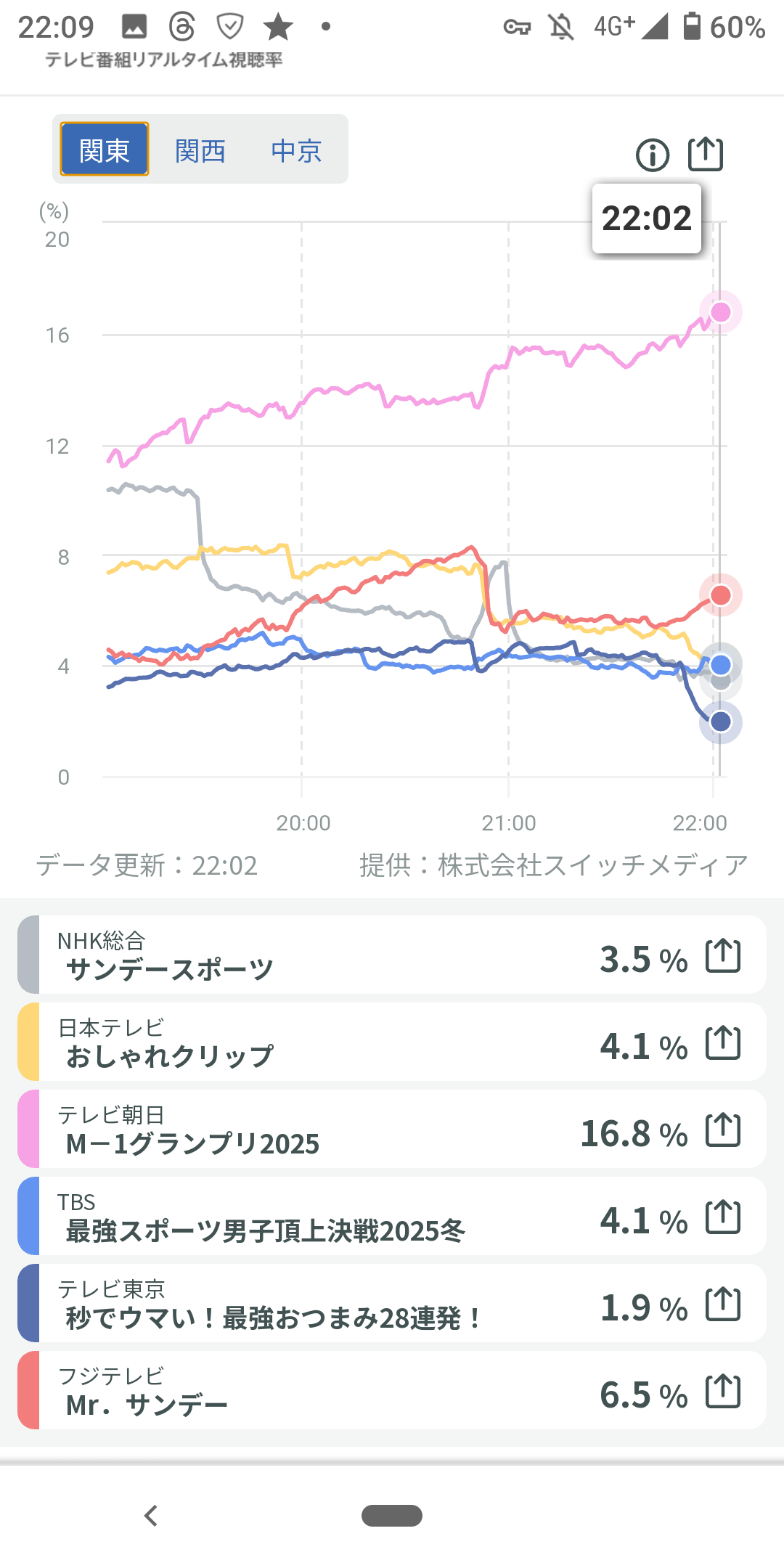Screen dimensions: 784x1568
Task: Share the 日本テレビ おしゃれクリップ rating
Action: pos(723,1042)
